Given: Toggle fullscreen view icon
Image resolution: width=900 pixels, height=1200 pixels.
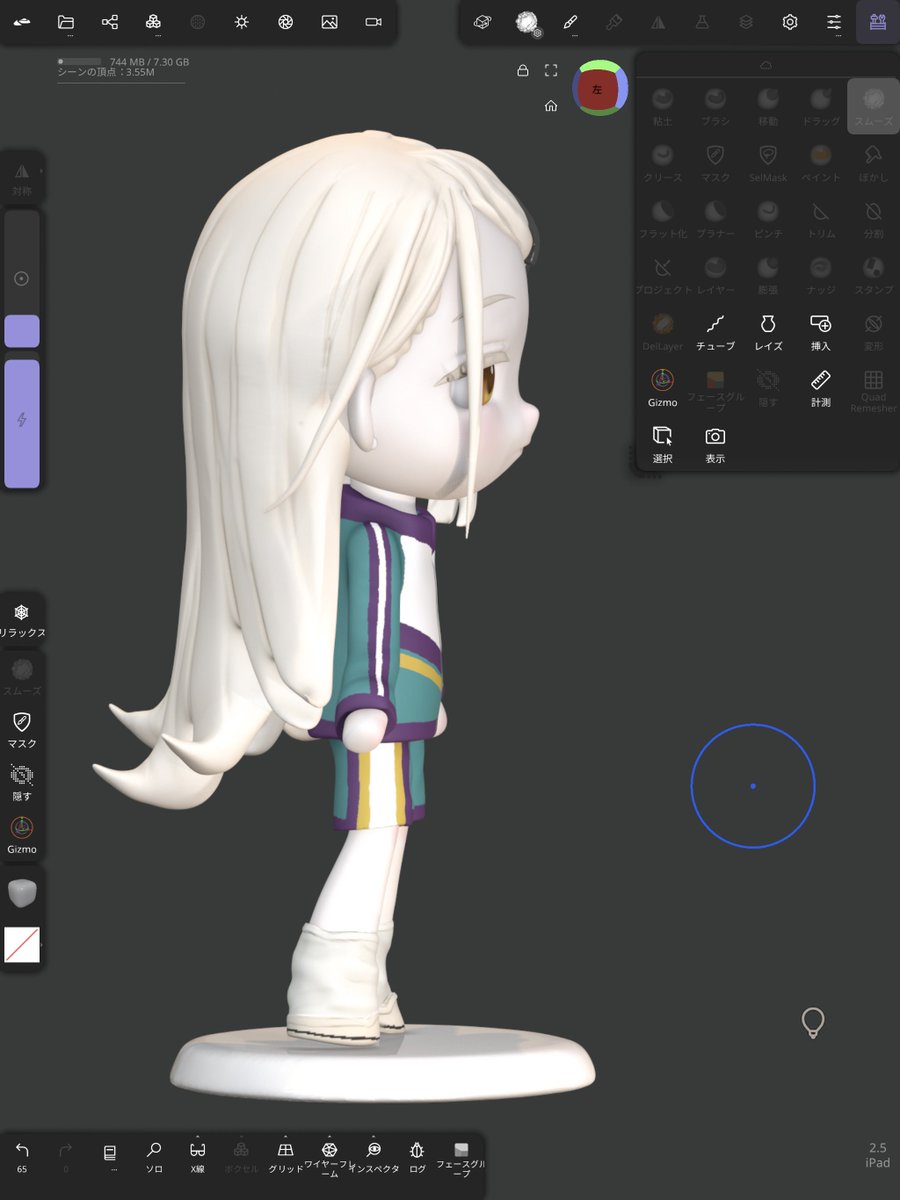Looking at the screenshot, I should 551,70.
